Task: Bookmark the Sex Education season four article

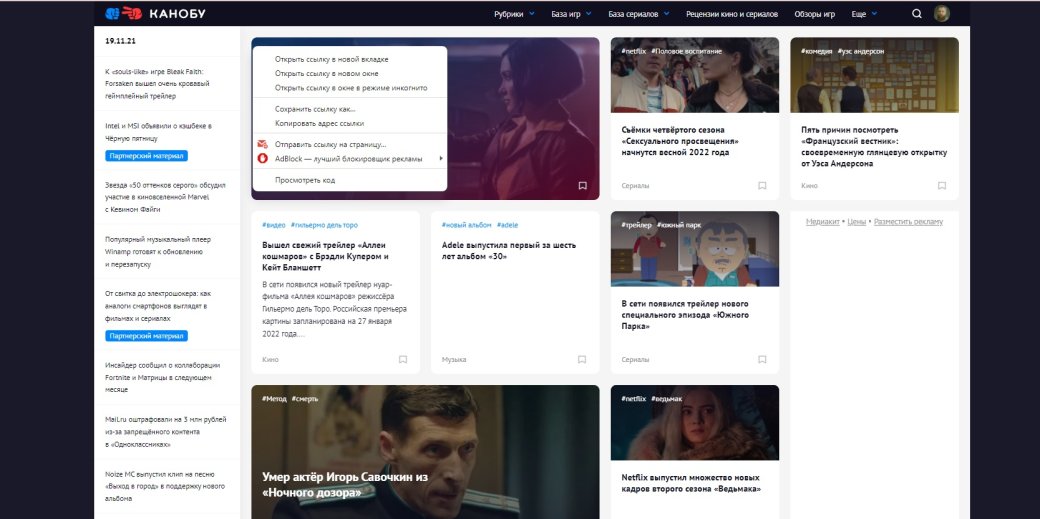Action: coord(762,186)
